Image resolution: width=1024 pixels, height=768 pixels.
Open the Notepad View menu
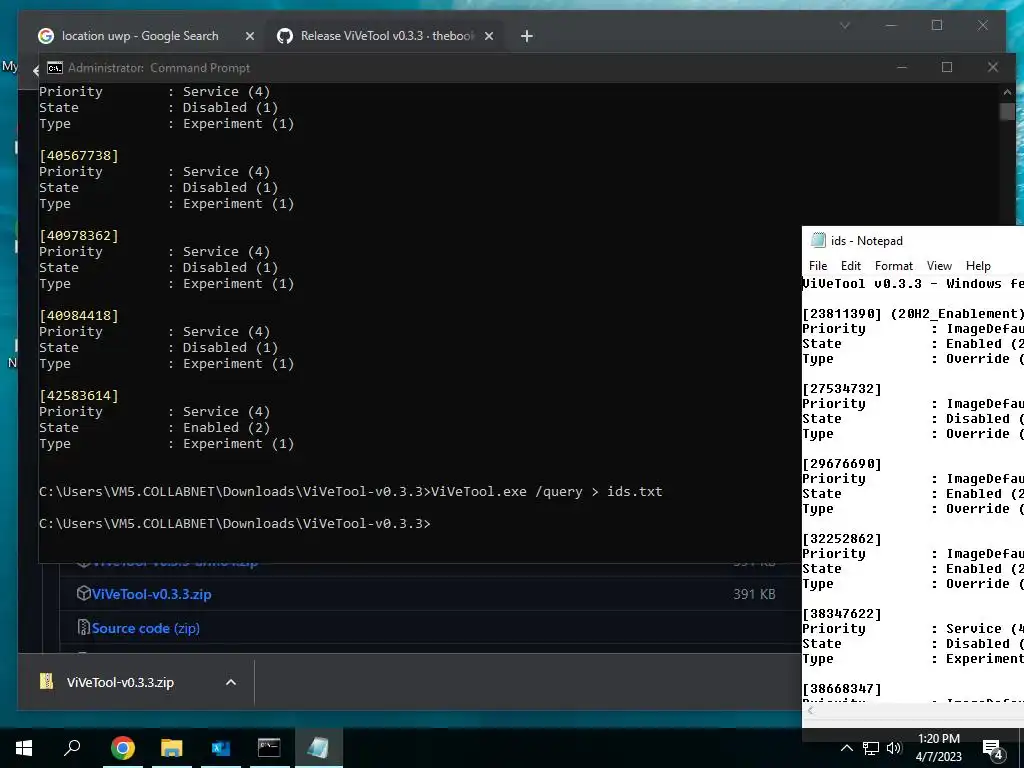[x=939, y=266]
